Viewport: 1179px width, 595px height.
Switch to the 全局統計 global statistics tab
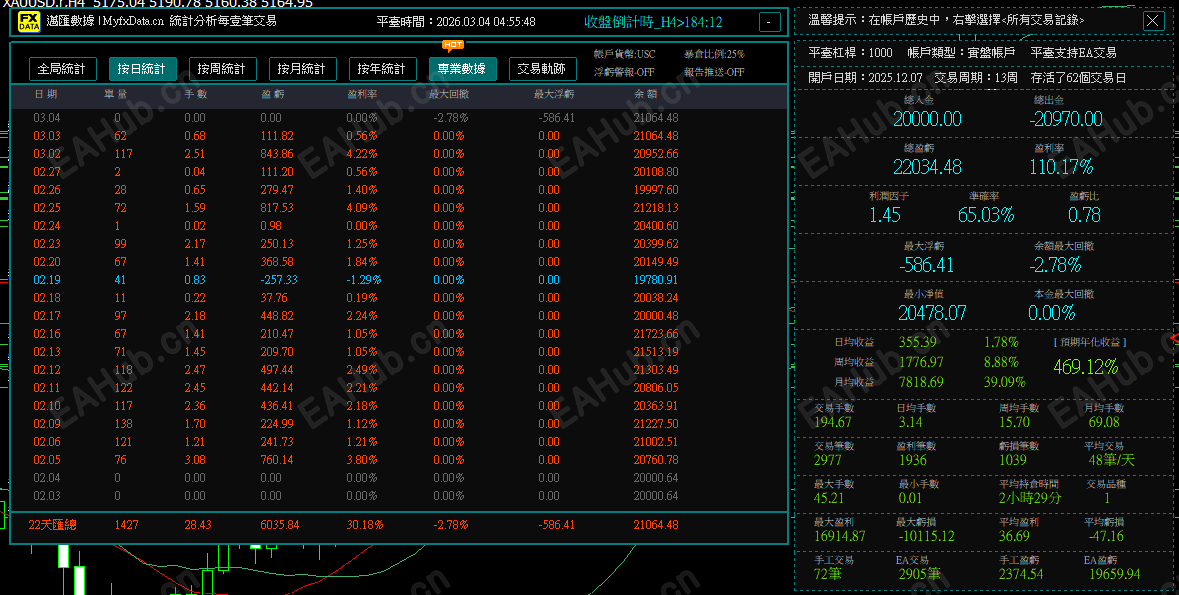(61, 69)
